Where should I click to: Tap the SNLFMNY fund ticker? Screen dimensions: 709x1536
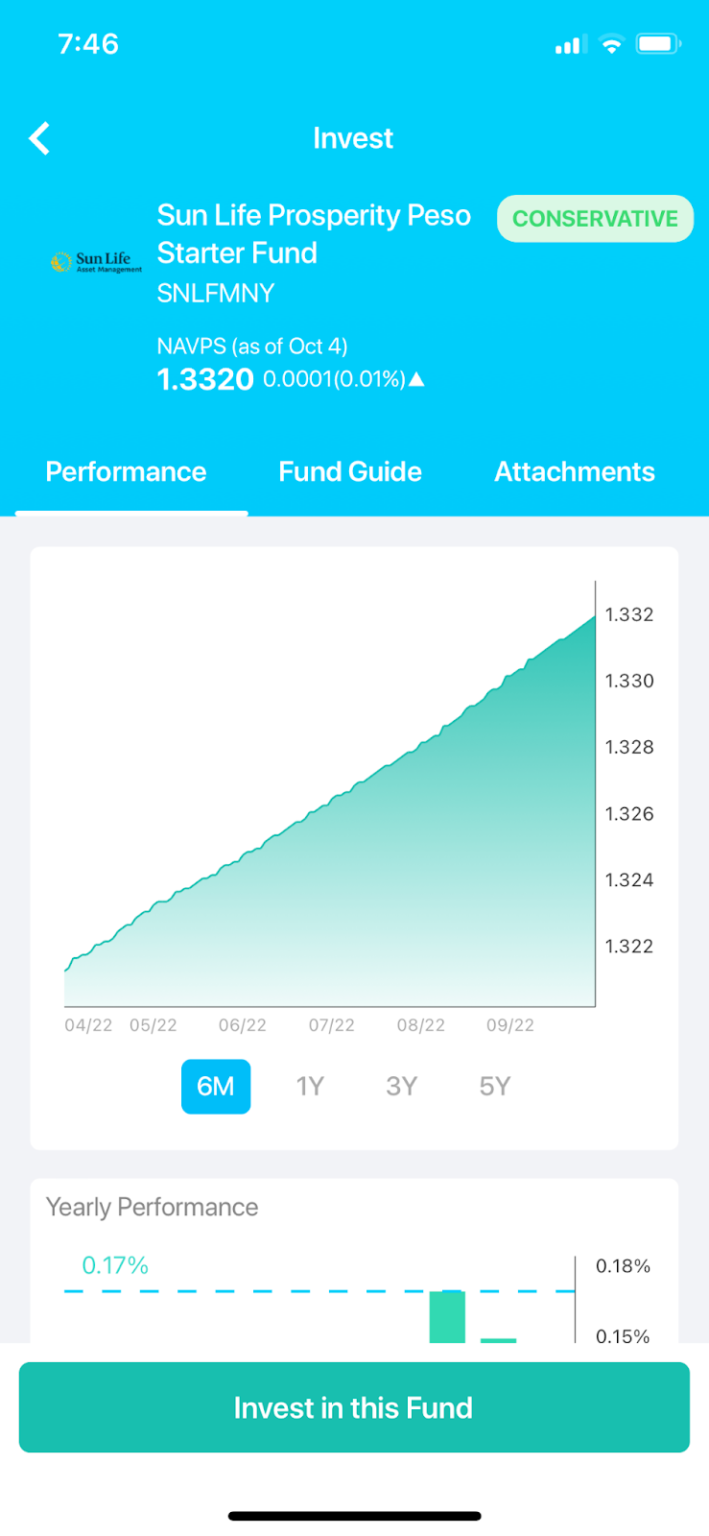click(212, 292)
